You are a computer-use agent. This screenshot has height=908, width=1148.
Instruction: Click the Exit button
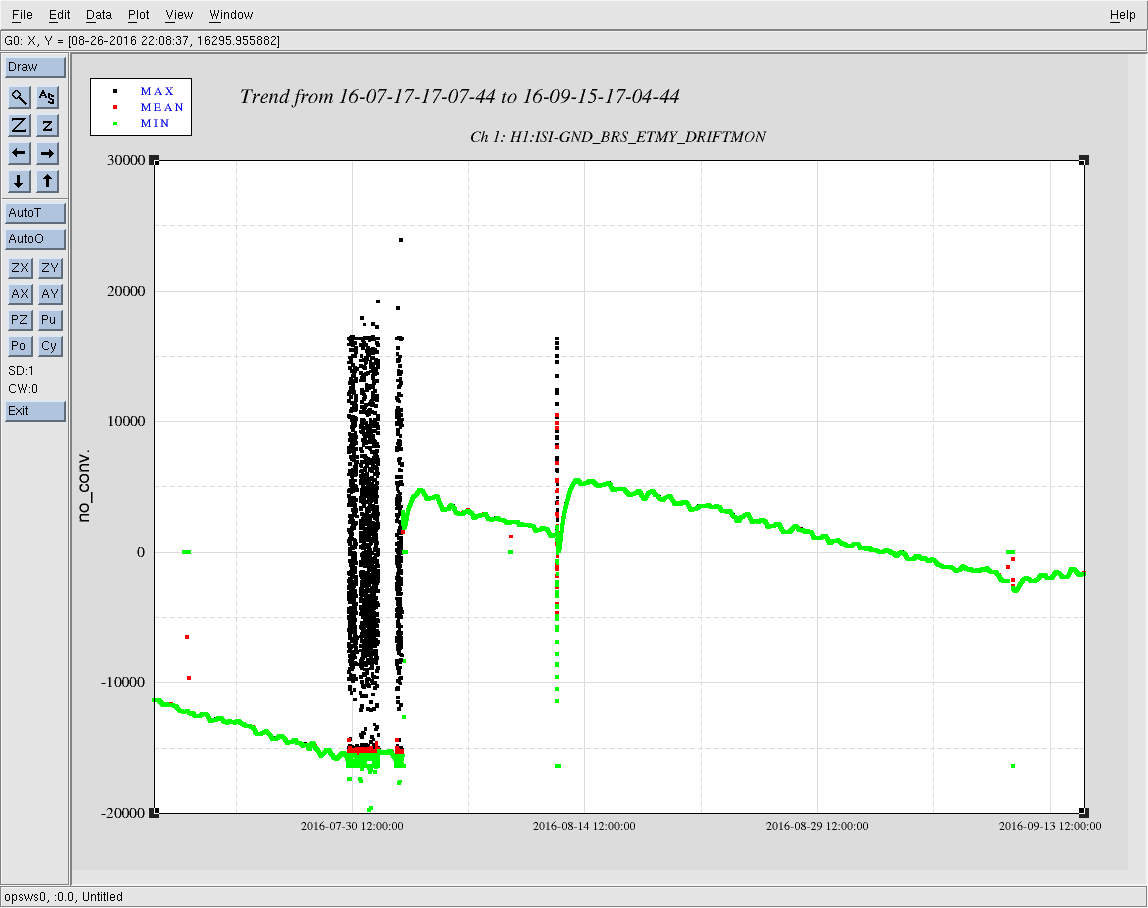[x=35, y=411]
